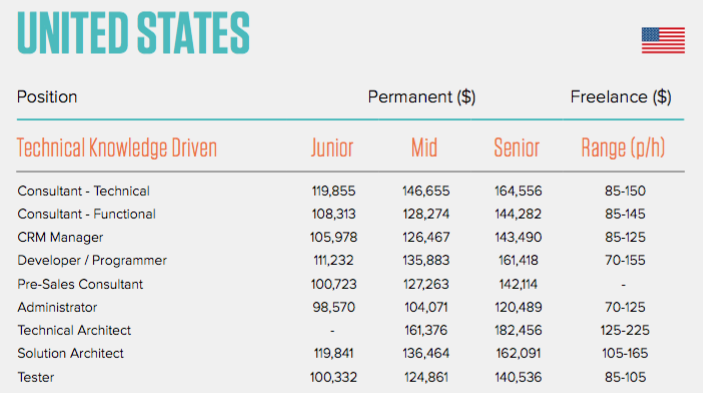
Task: Click the UNITED STATES heading
Action: [133, 33]
